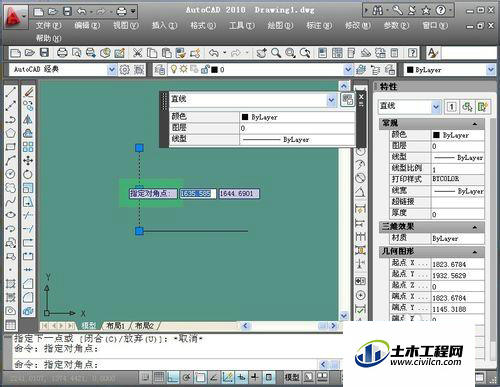Viewport: 500px width, 387px height.
Task: Select the Erase modify tool
Action: coord(28,92)
